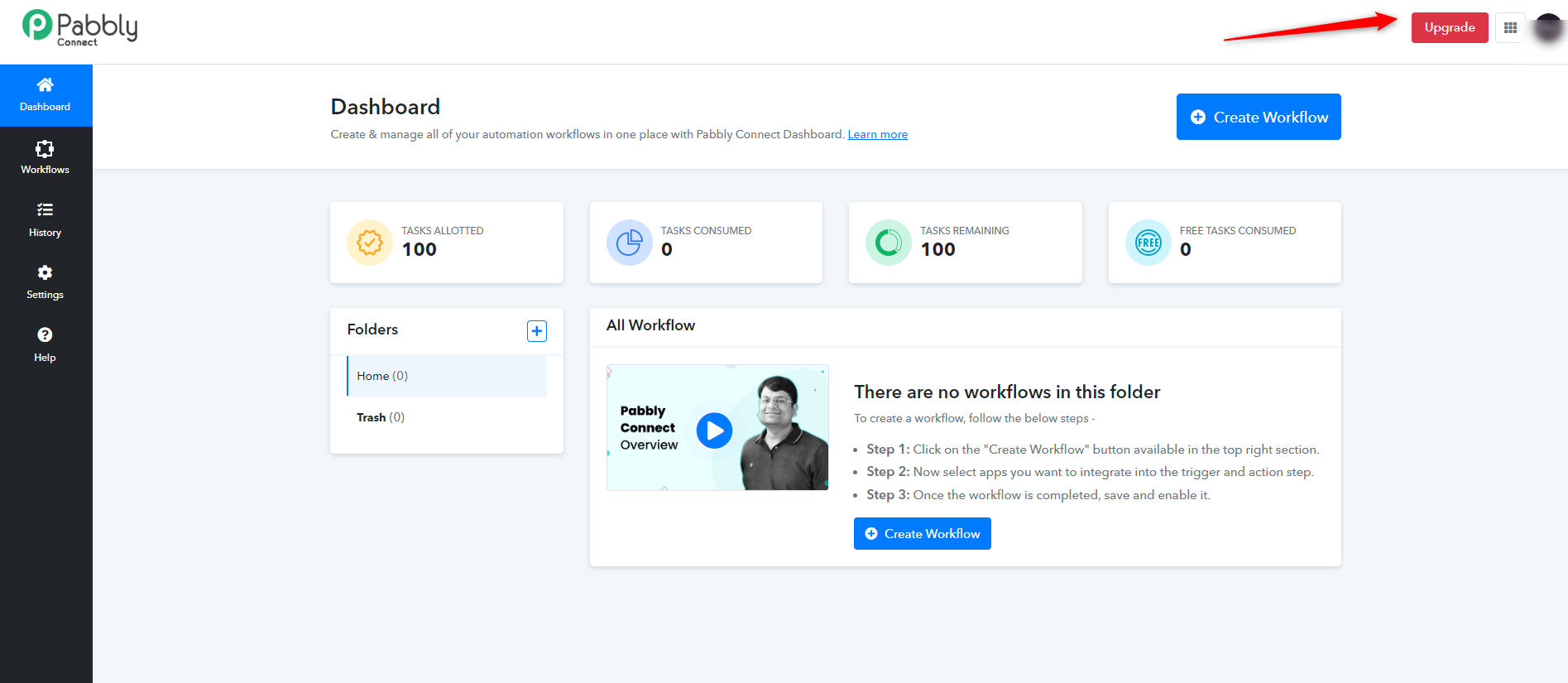The image size is (1568, 683).
Task: Click the red Upgrade button
Action: point(1450,27)
